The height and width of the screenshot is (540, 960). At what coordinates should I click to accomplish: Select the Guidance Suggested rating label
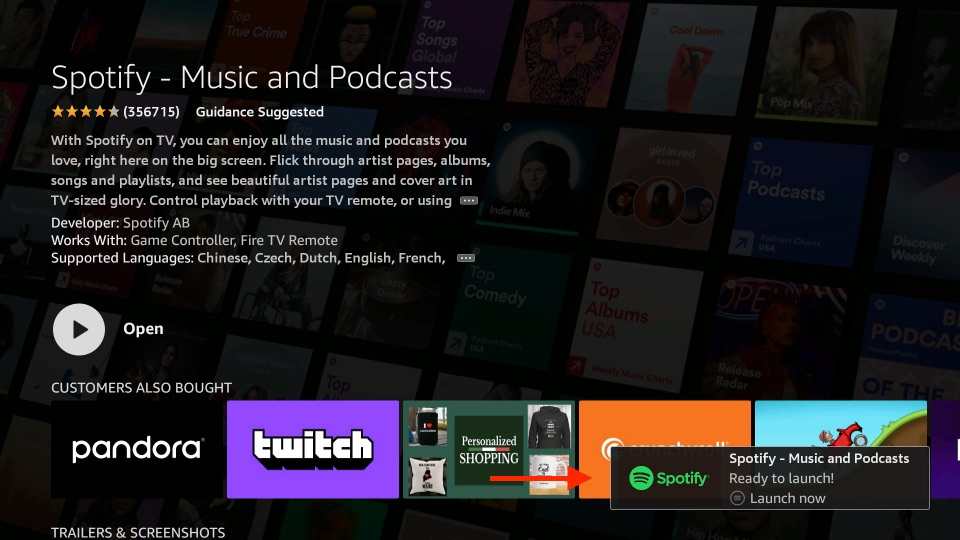click(x=260, y=112)
